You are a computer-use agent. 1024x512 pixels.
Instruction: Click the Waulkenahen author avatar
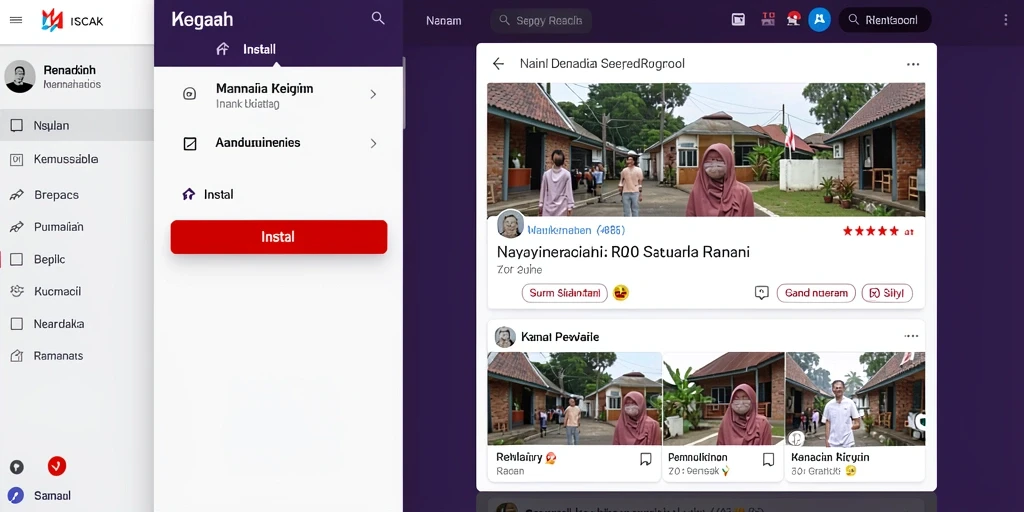pos(511,224)
